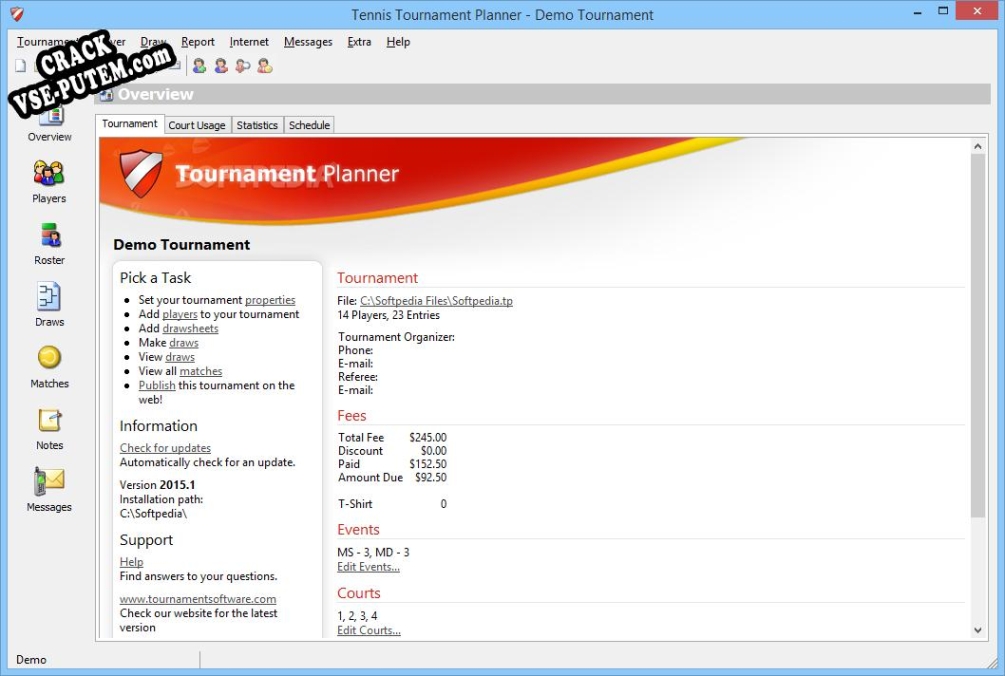Click the find player magnifier toolbar icon
Viewport: 1005px width, 676px height.
click(x=243, y=65)
